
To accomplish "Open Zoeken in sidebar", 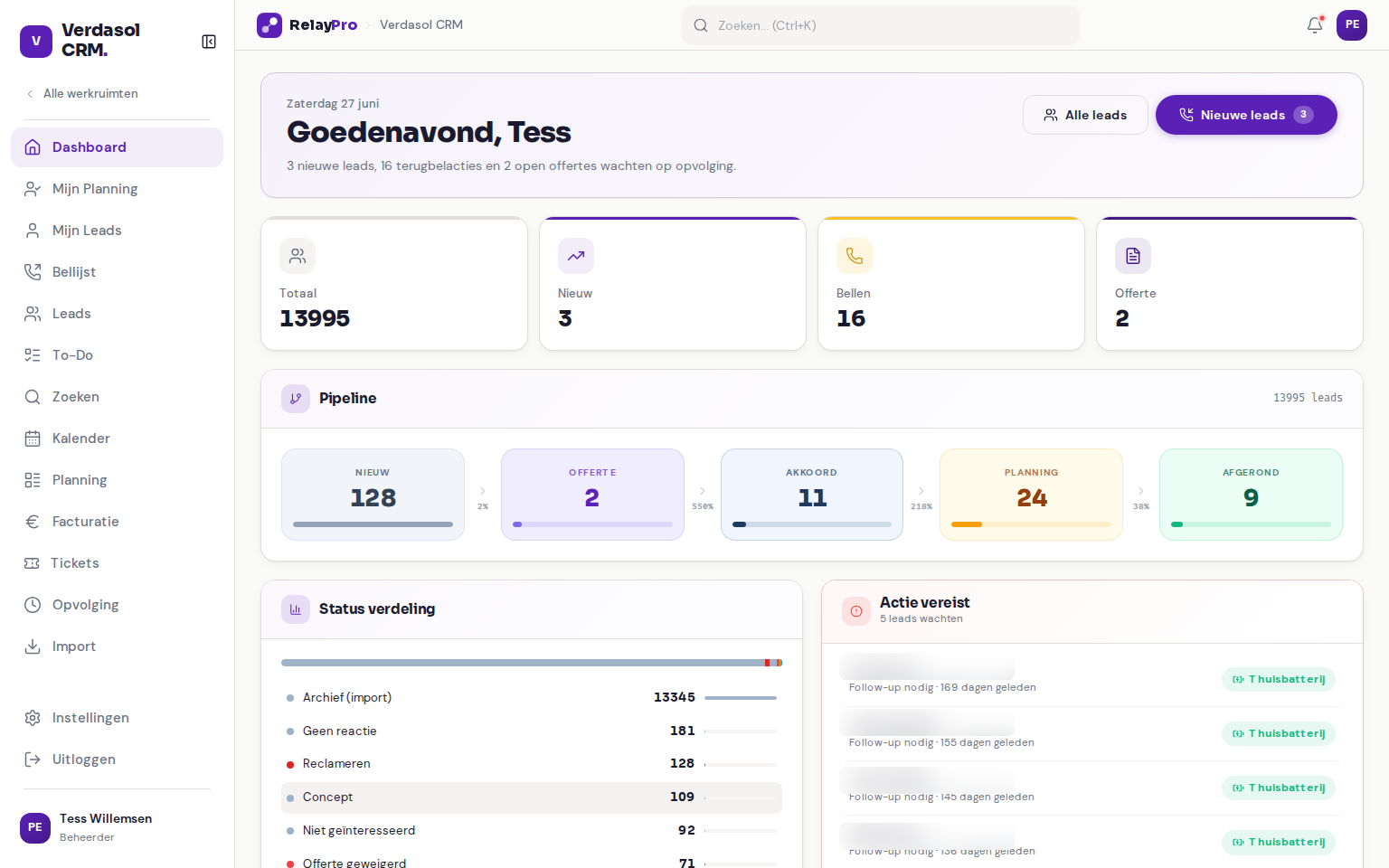I will 117,397.
